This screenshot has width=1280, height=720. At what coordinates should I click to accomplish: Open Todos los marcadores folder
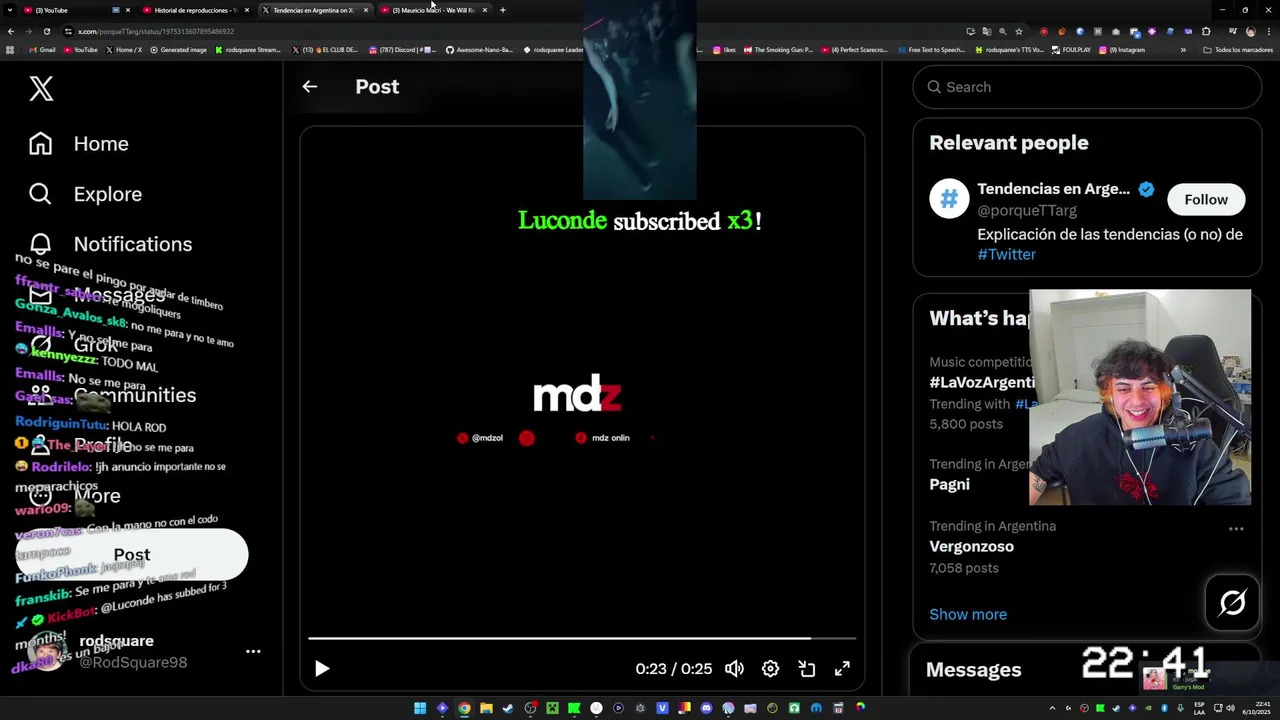(1237, 49)
